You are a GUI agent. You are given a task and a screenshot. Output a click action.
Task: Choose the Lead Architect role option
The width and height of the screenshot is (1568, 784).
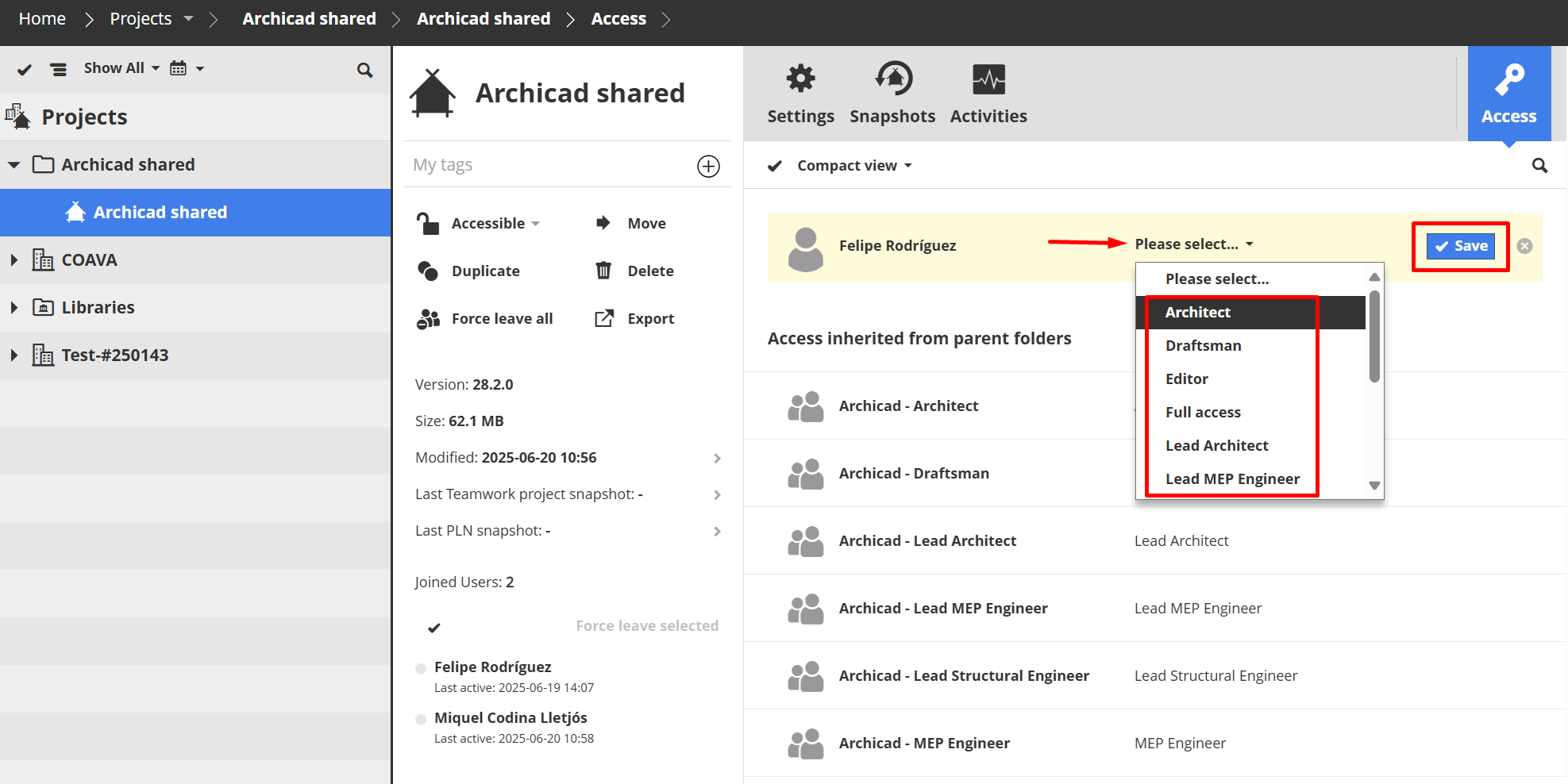(1251, 445)
